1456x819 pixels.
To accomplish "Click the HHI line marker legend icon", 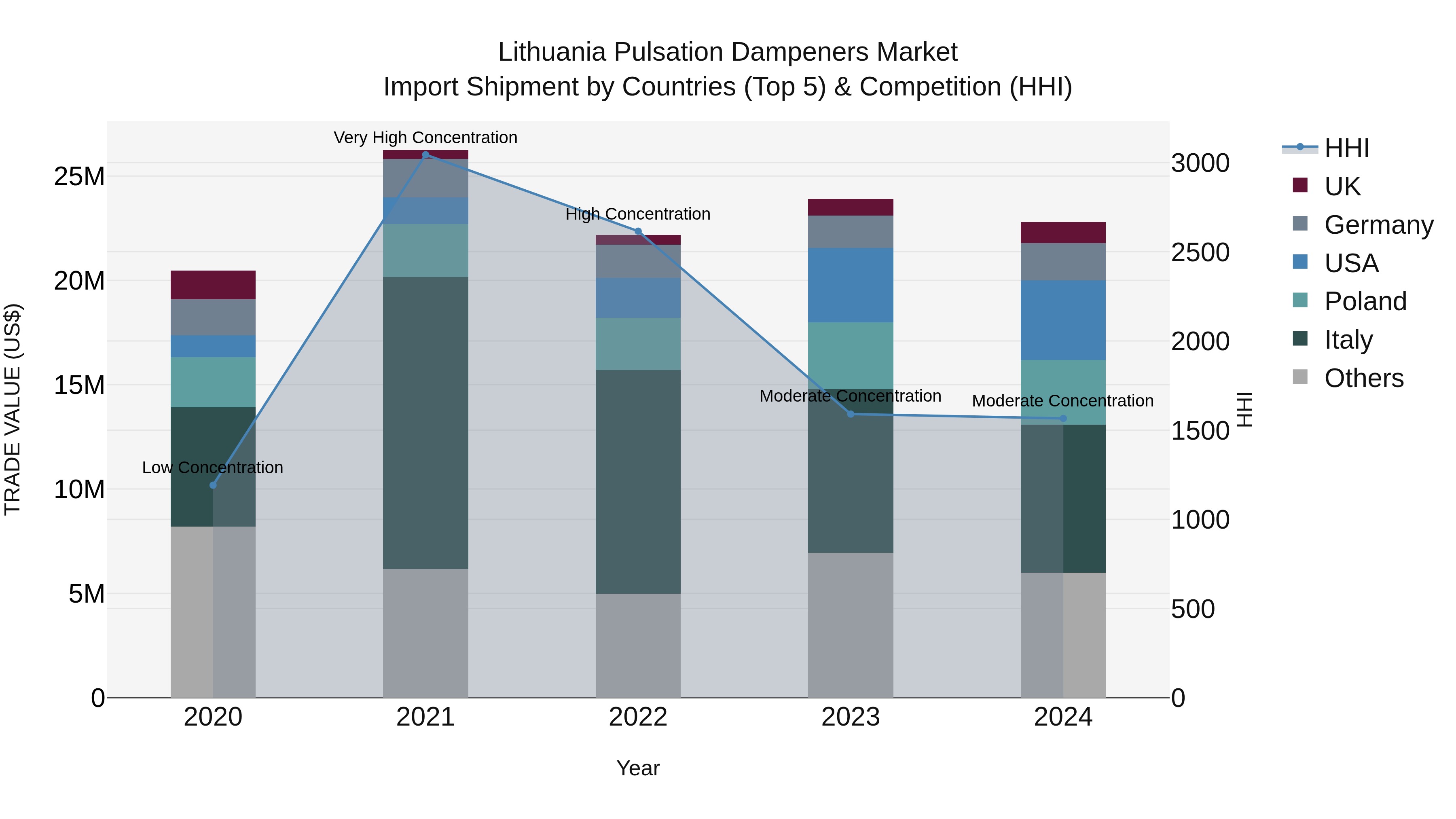I will [x=1299, y=147].
